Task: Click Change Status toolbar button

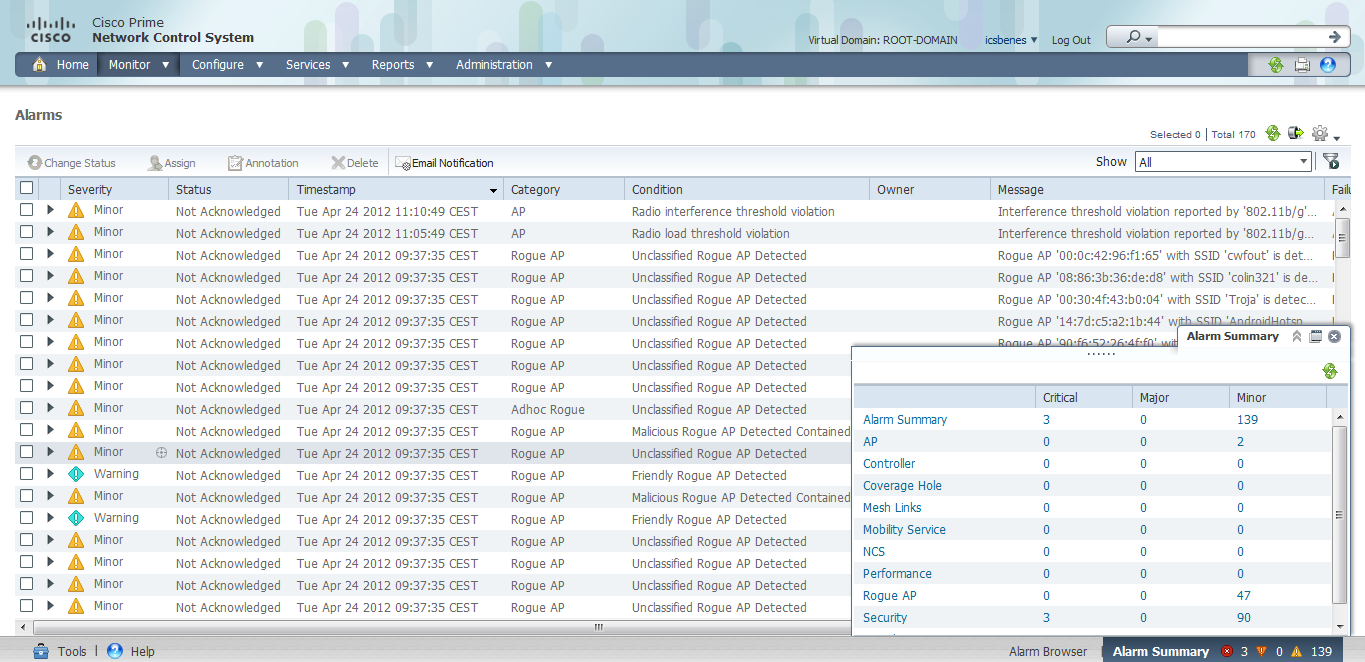Action: tap(71, 163)
